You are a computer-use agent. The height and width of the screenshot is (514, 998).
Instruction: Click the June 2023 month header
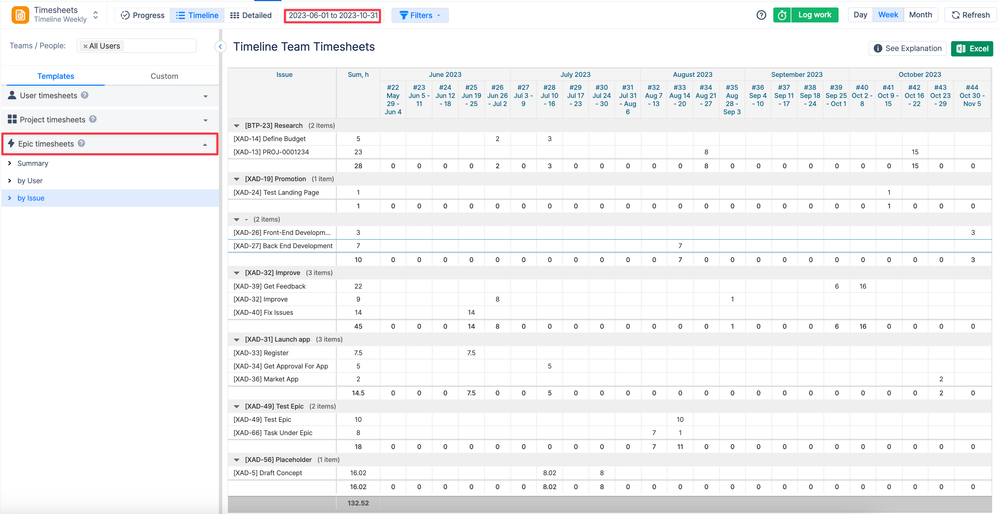click(445, 74)
